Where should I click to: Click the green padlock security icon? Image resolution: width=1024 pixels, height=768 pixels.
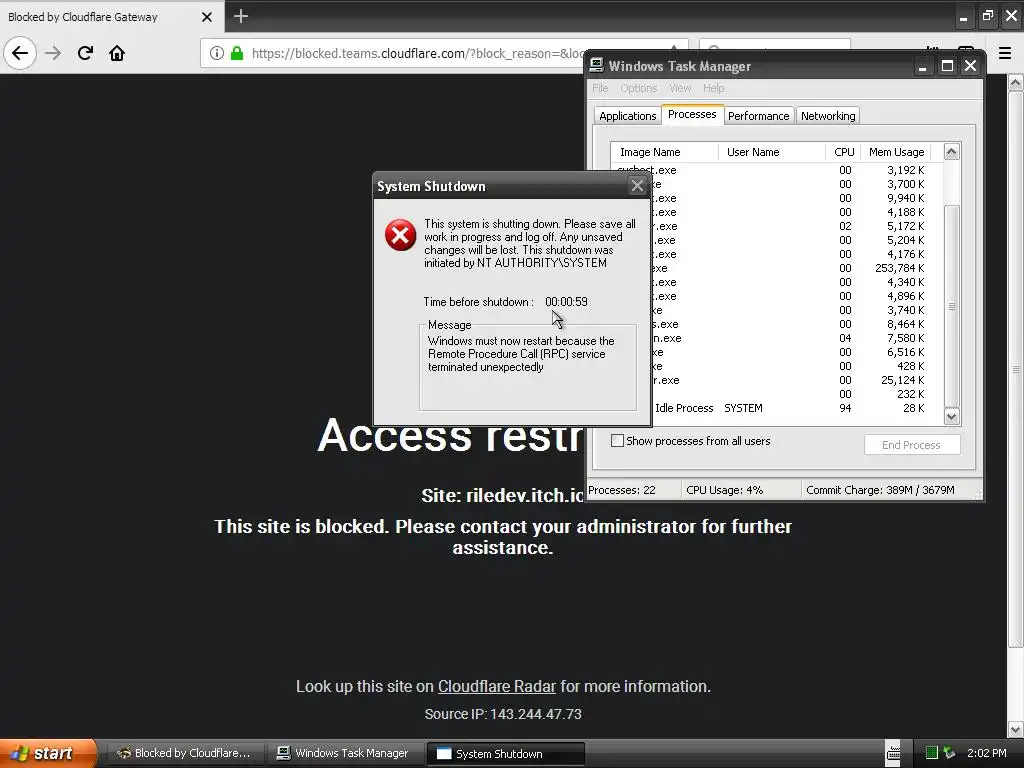pos(237,53)
